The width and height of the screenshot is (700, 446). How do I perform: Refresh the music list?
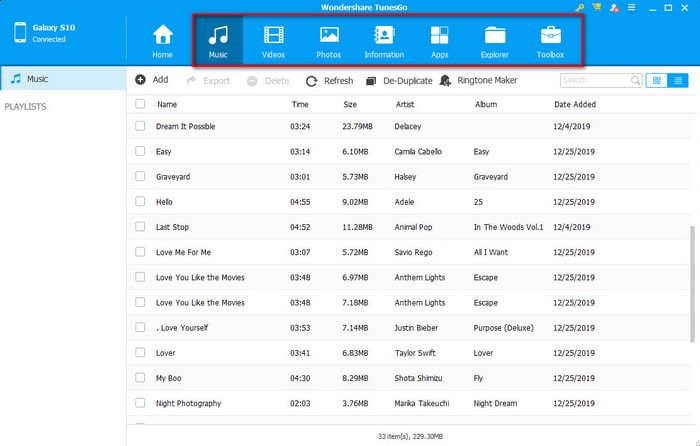[329, 81]
